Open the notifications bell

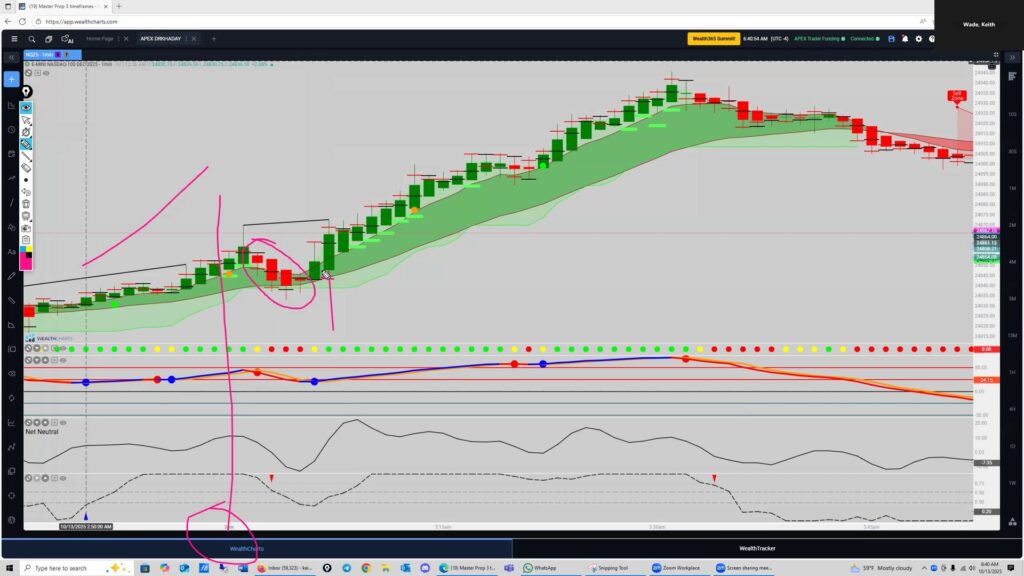[x=903, y=39]
